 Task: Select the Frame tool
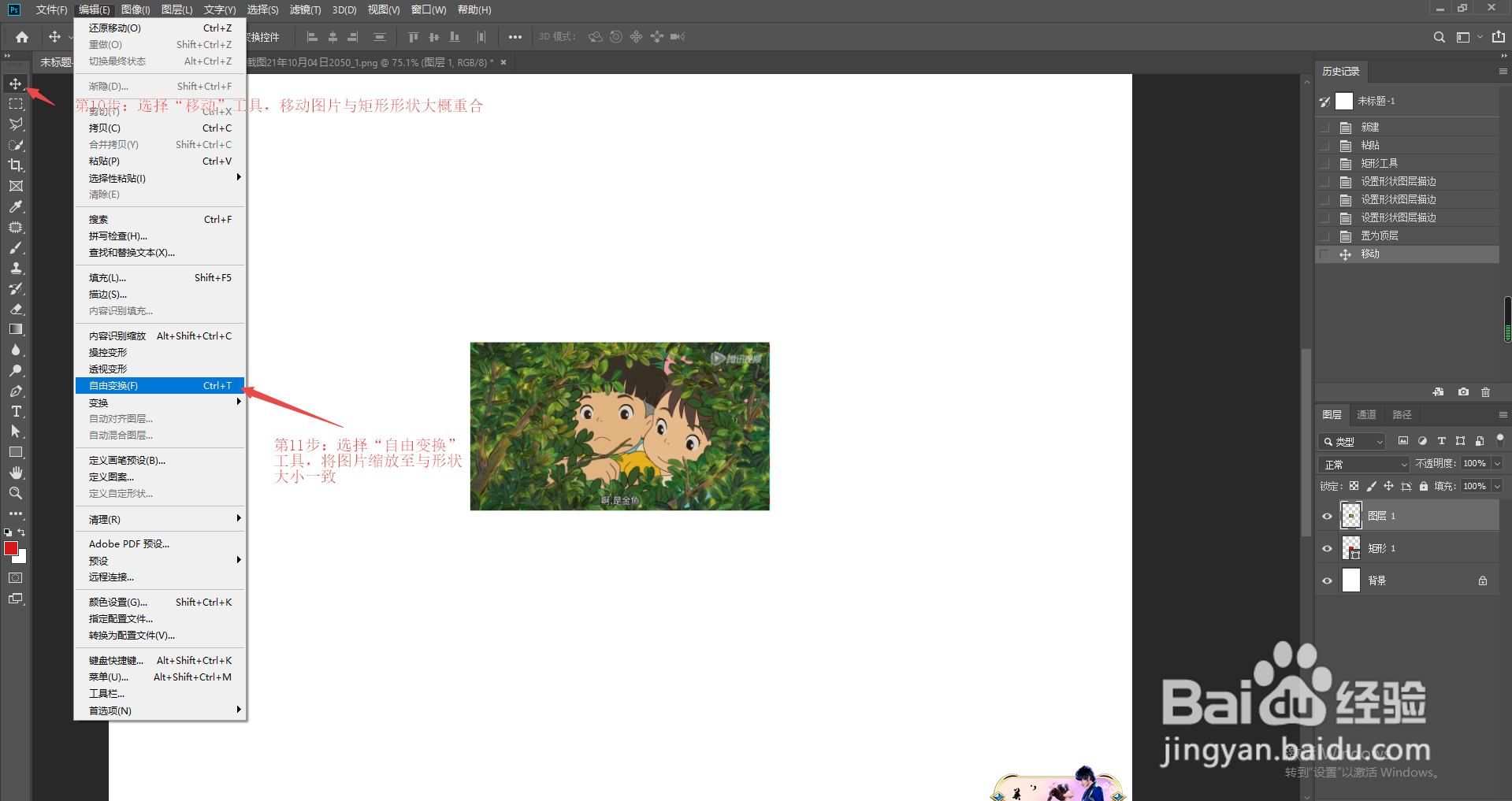(x=16, y=186)
